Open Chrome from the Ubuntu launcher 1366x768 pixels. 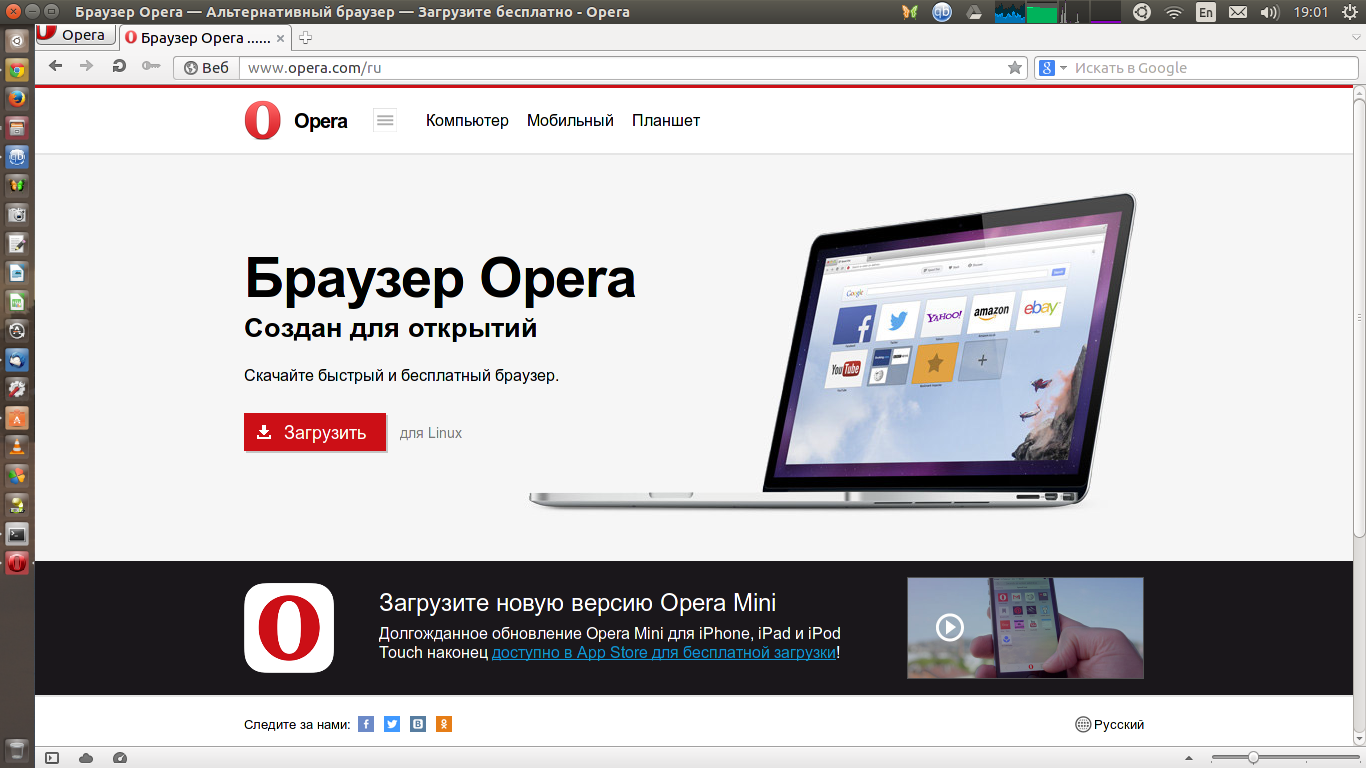pyautogui.click(x=17, y=69)
